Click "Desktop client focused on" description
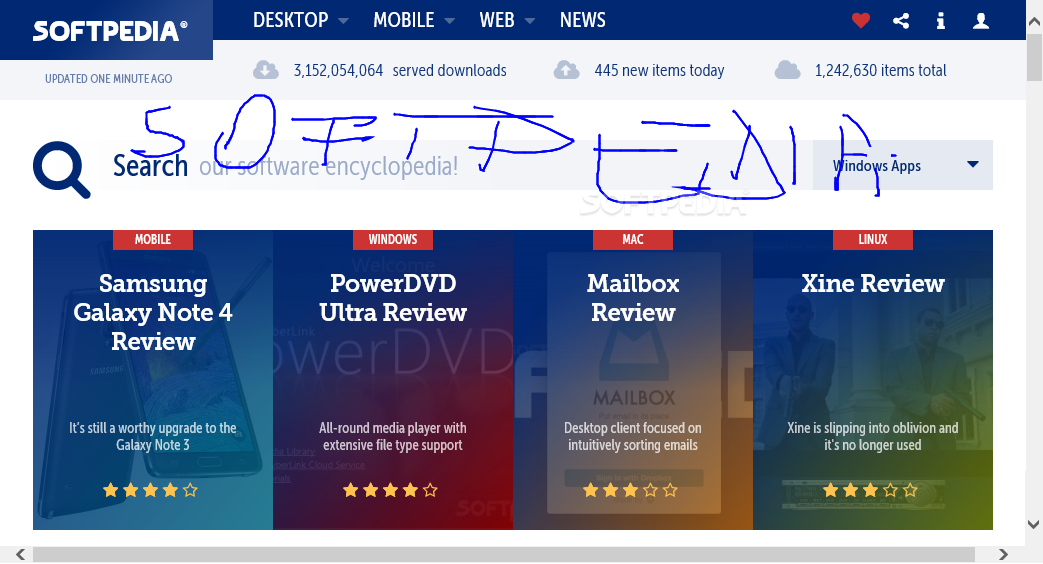This screenshot has width=1043, height=564. point(633,436)
